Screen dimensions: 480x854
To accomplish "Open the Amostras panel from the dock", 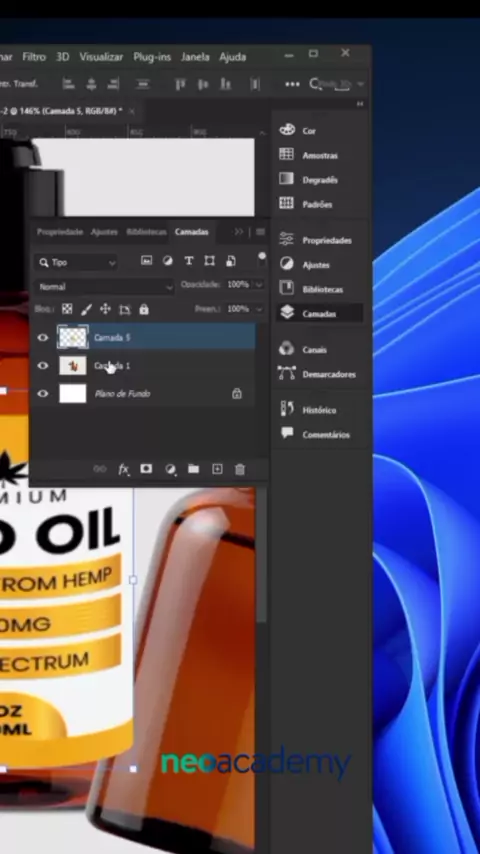I will (308, 155).
